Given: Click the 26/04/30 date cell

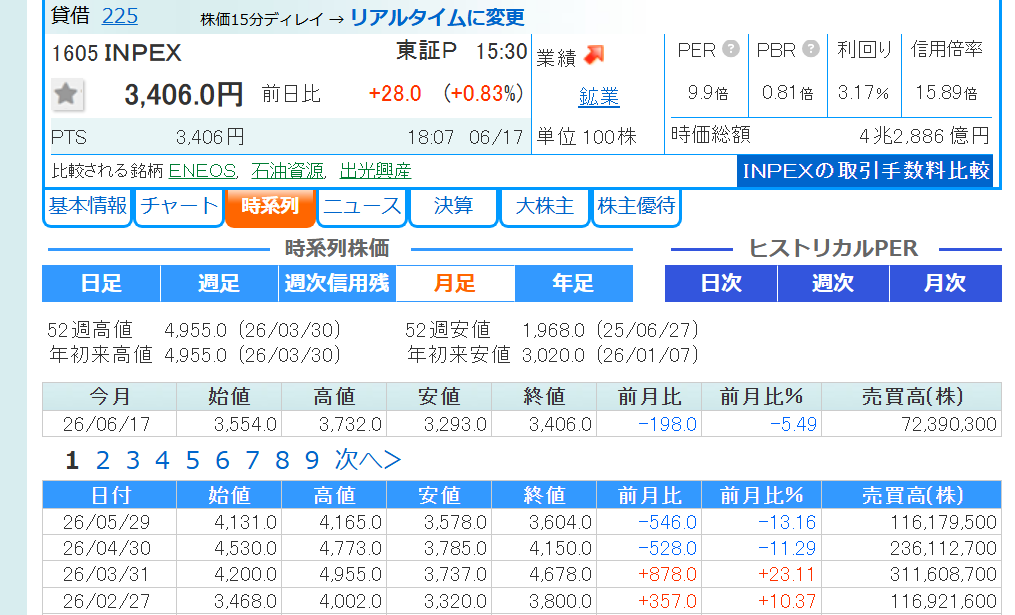Looking at the screenshot, I should (x=107, y=548).
